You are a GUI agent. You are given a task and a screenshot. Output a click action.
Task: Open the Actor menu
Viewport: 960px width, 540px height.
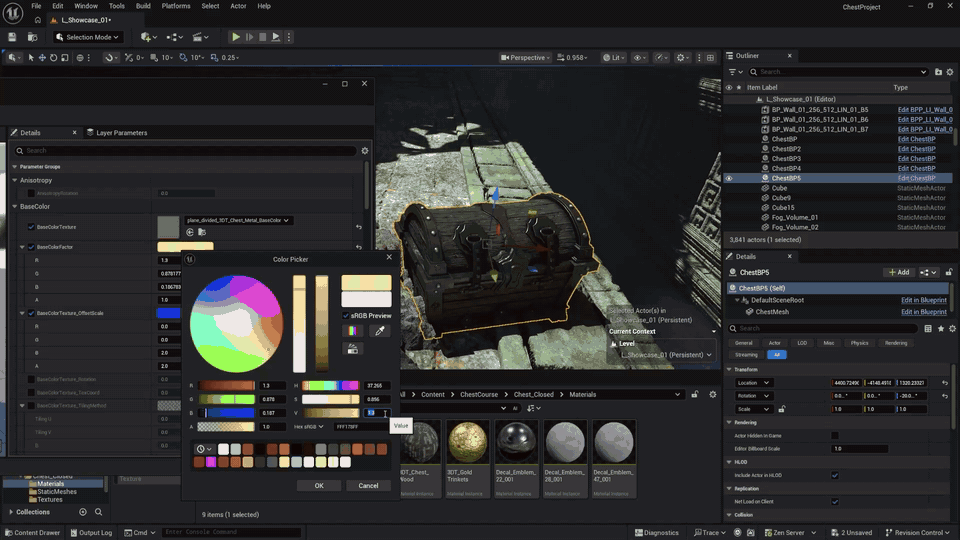point(238,6)
